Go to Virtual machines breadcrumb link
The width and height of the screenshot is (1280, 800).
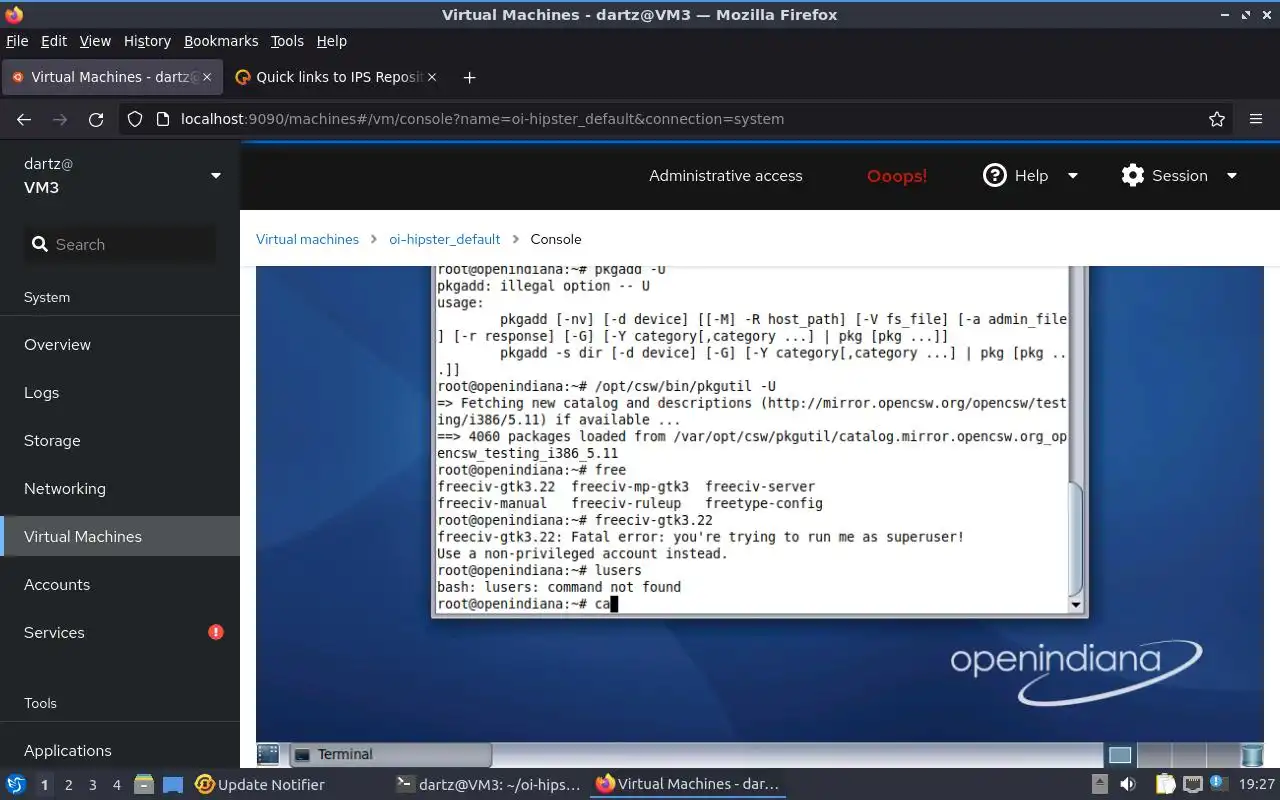(307, 239)
